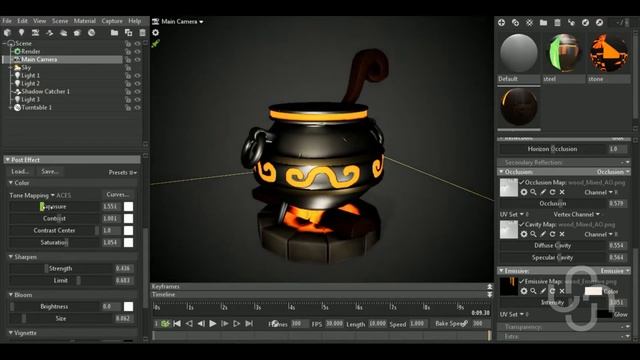Click the Saturation white color swatch
The height and width of the screenshot is (360, 640).
[128, 243]
